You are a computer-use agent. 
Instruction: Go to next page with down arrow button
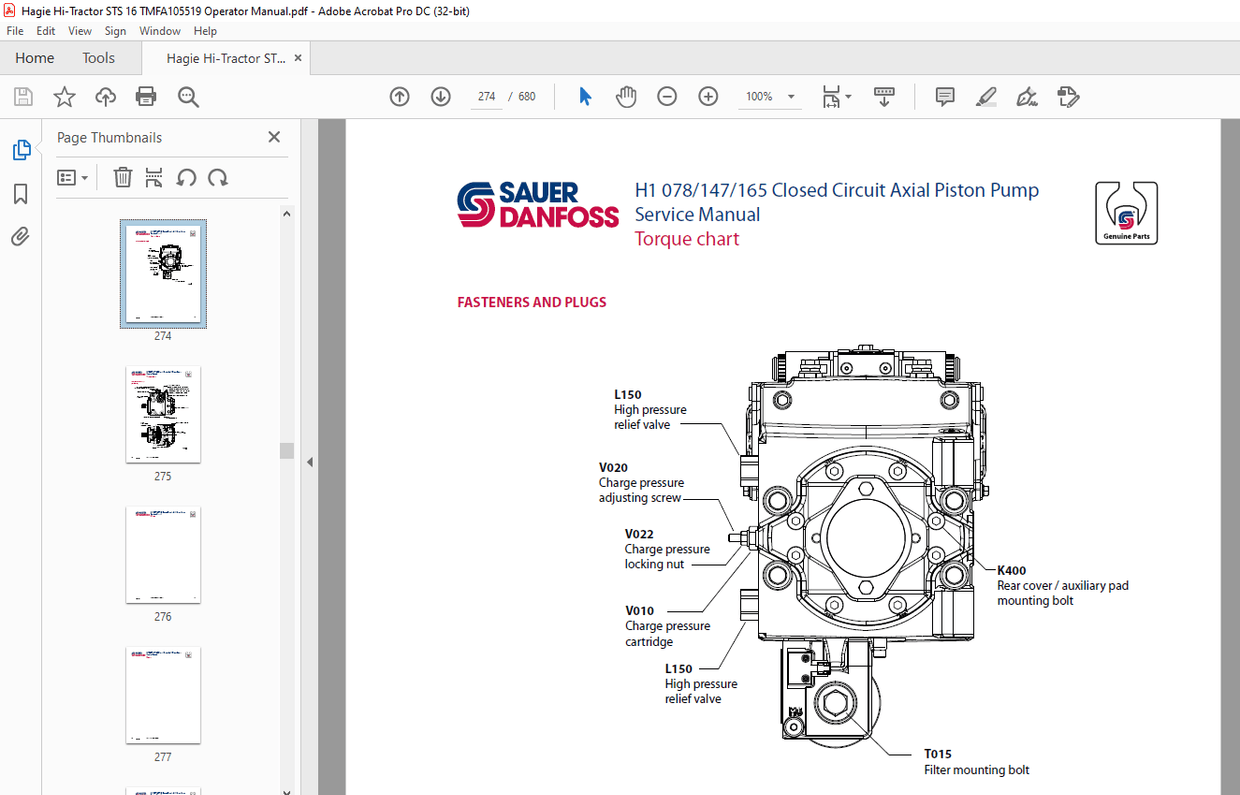440,96
